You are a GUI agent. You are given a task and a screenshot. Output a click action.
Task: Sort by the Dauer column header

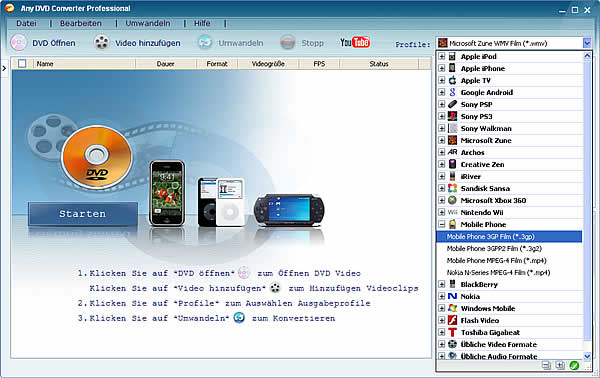(166, 64)
